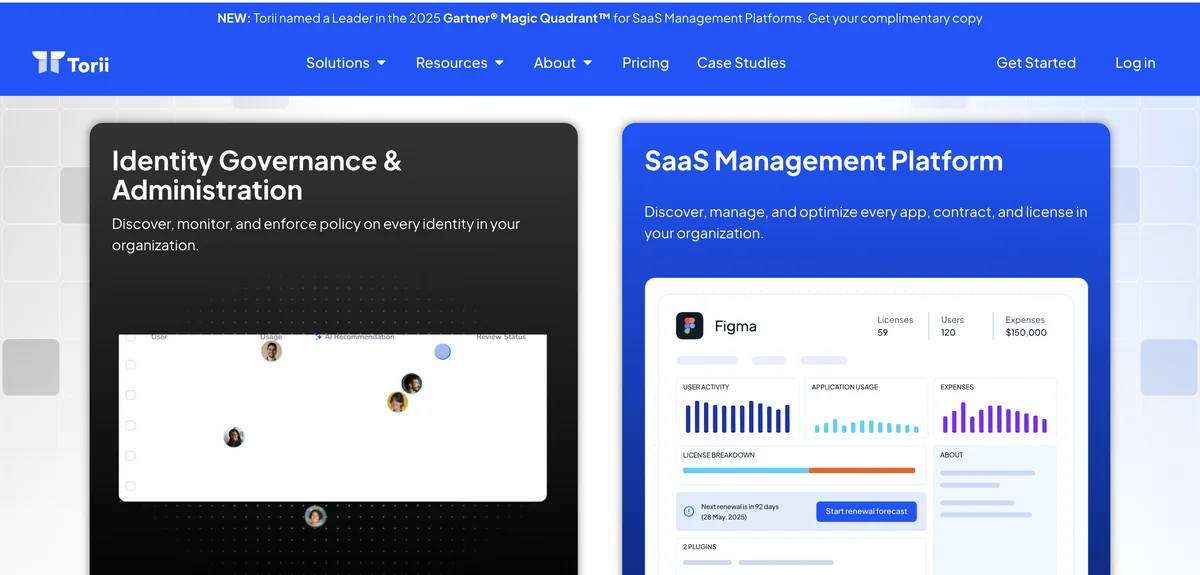Open the Gartner Magic Quadrant announcement banner
Viewport: 1200px width, 575px height.
pyautogui.click(x=600, y=18)
